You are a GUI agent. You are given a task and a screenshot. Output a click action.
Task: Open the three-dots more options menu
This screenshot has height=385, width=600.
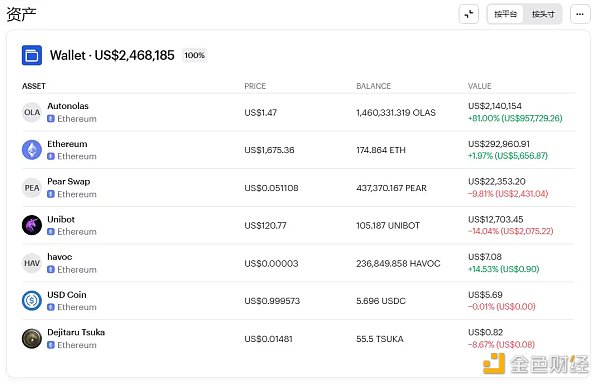click(580, 14)
